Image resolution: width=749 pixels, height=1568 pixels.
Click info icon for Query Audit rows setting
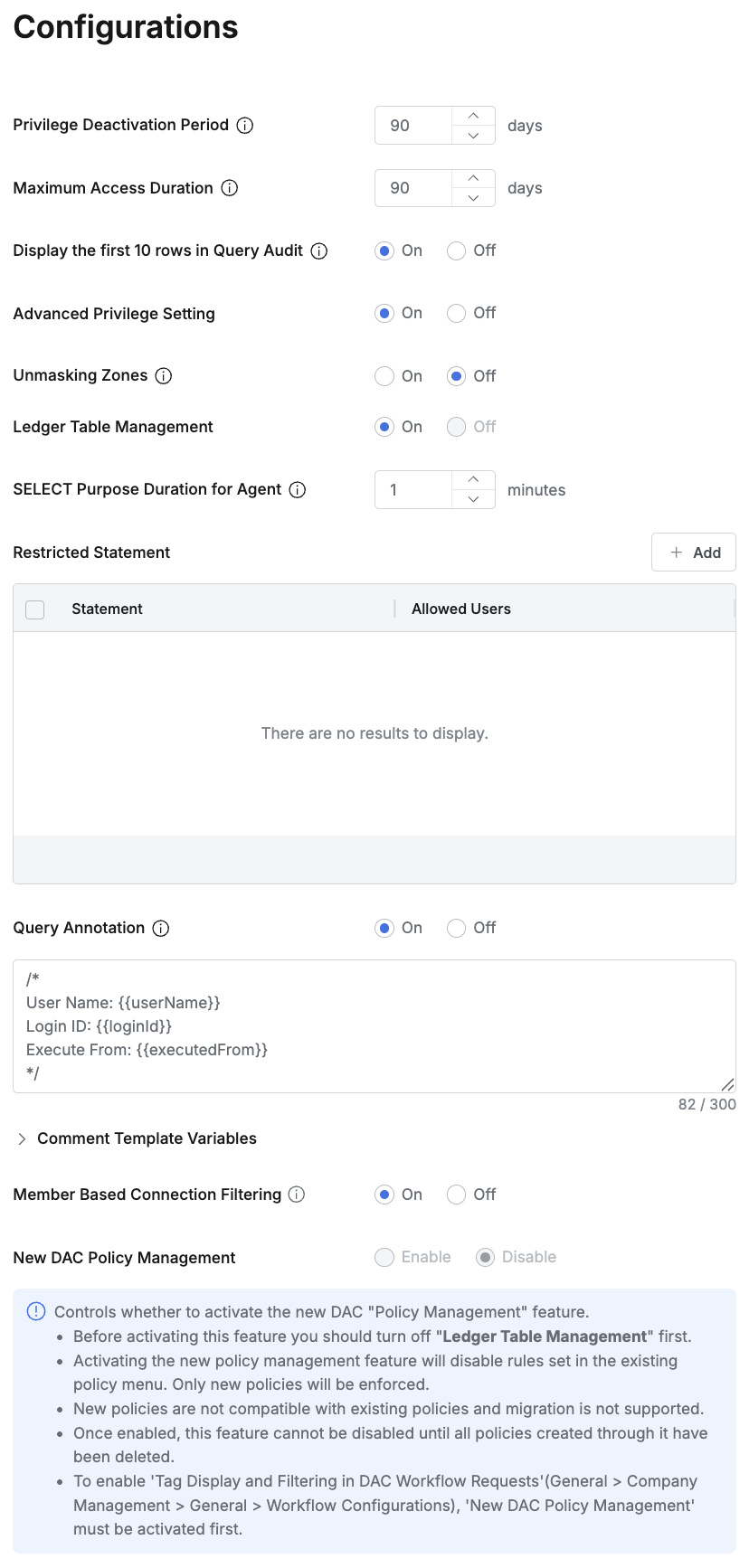[319, 251]
